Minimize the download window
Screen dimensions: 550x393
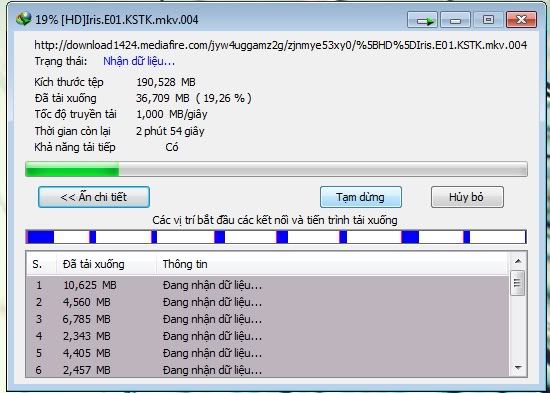[x=455, y=20]
